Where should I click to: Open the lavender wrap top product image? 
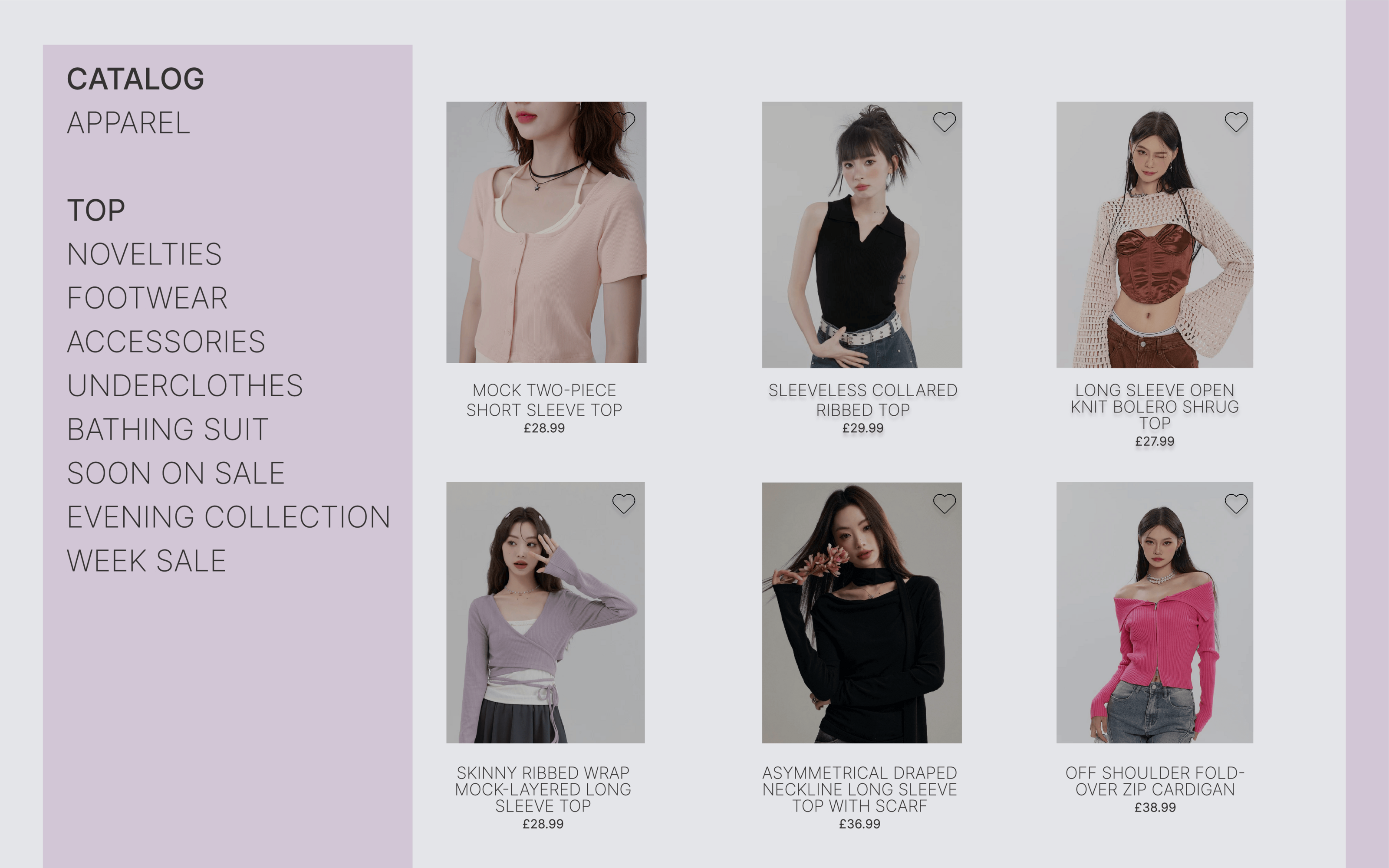(545, 612)
